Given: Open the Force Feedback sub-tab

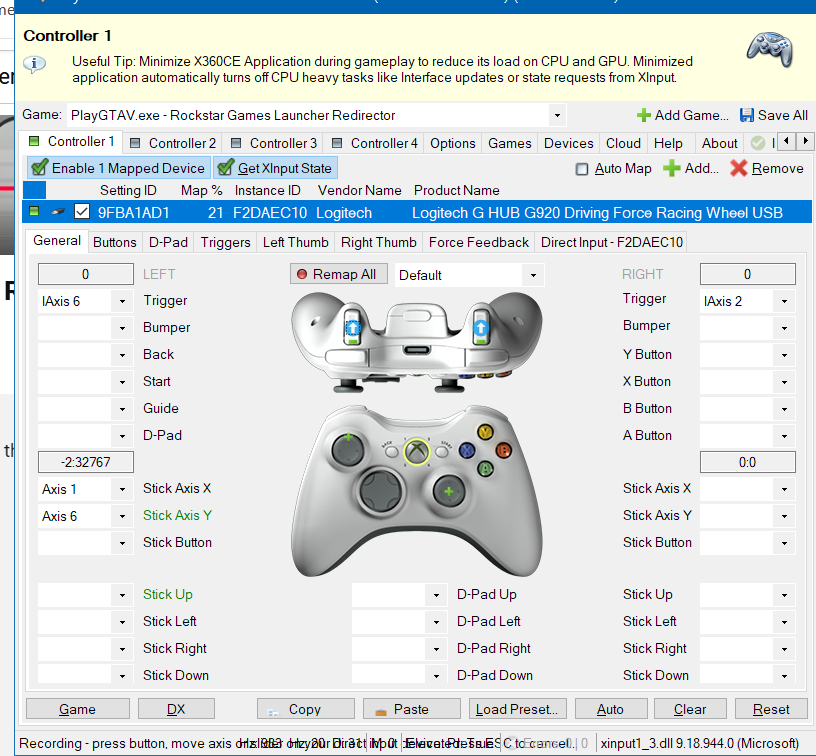Looking at the screenshot, I should [x=479, y=242].
